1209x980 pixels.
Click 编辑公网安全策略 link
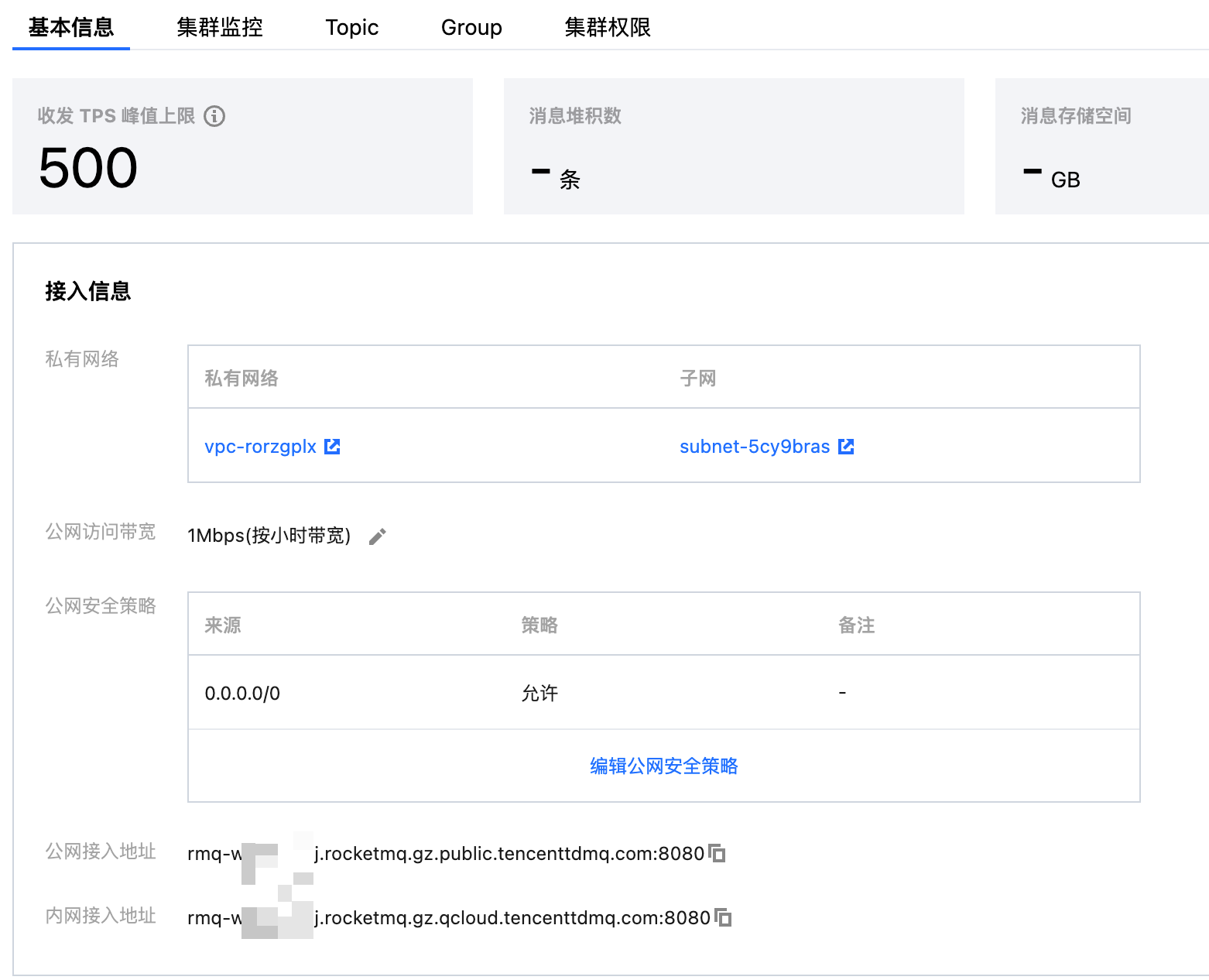(663, 766)
